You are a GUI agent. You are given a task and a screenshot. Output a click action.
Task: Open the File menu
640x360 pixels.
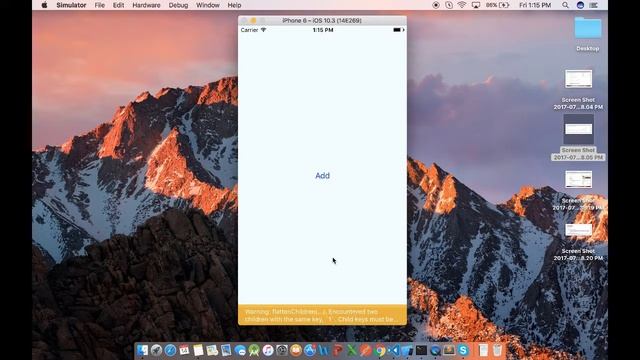[x=100, y=5]
